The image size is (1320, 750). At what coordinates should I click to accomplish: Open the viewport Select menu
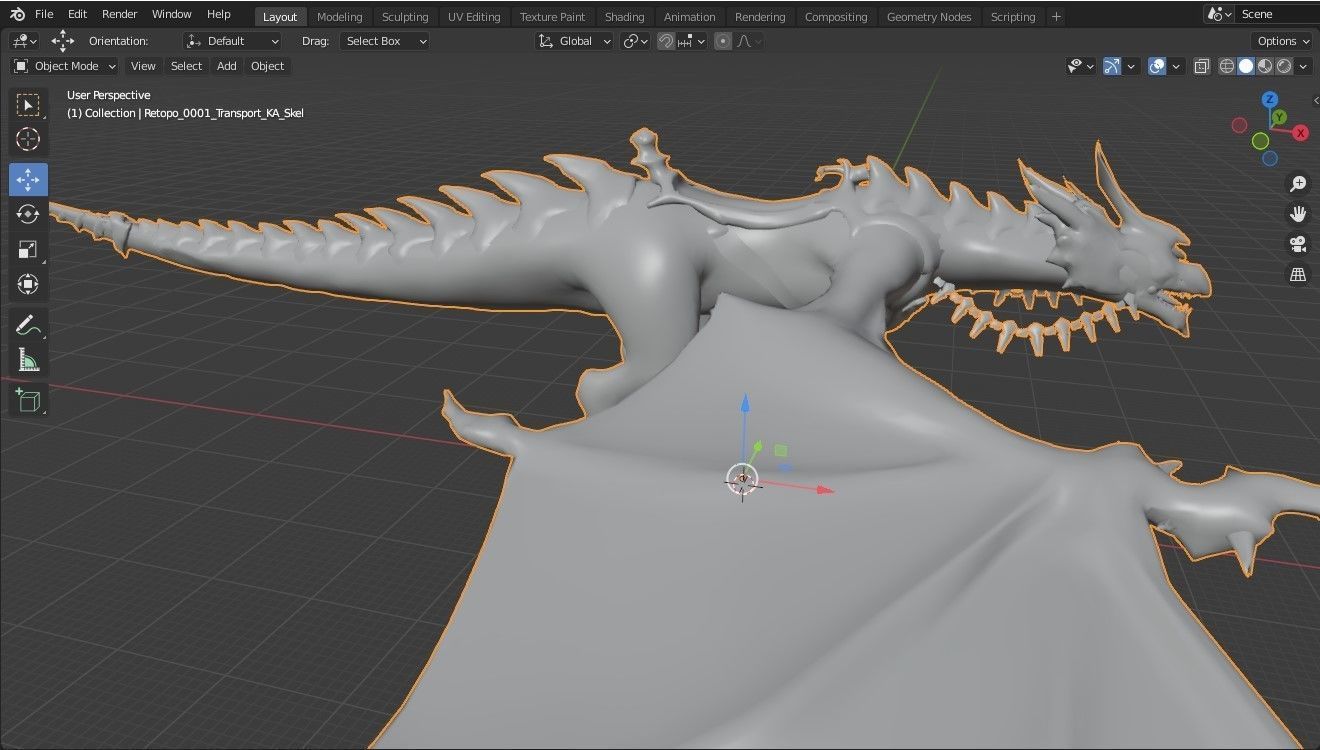(186, 66)
